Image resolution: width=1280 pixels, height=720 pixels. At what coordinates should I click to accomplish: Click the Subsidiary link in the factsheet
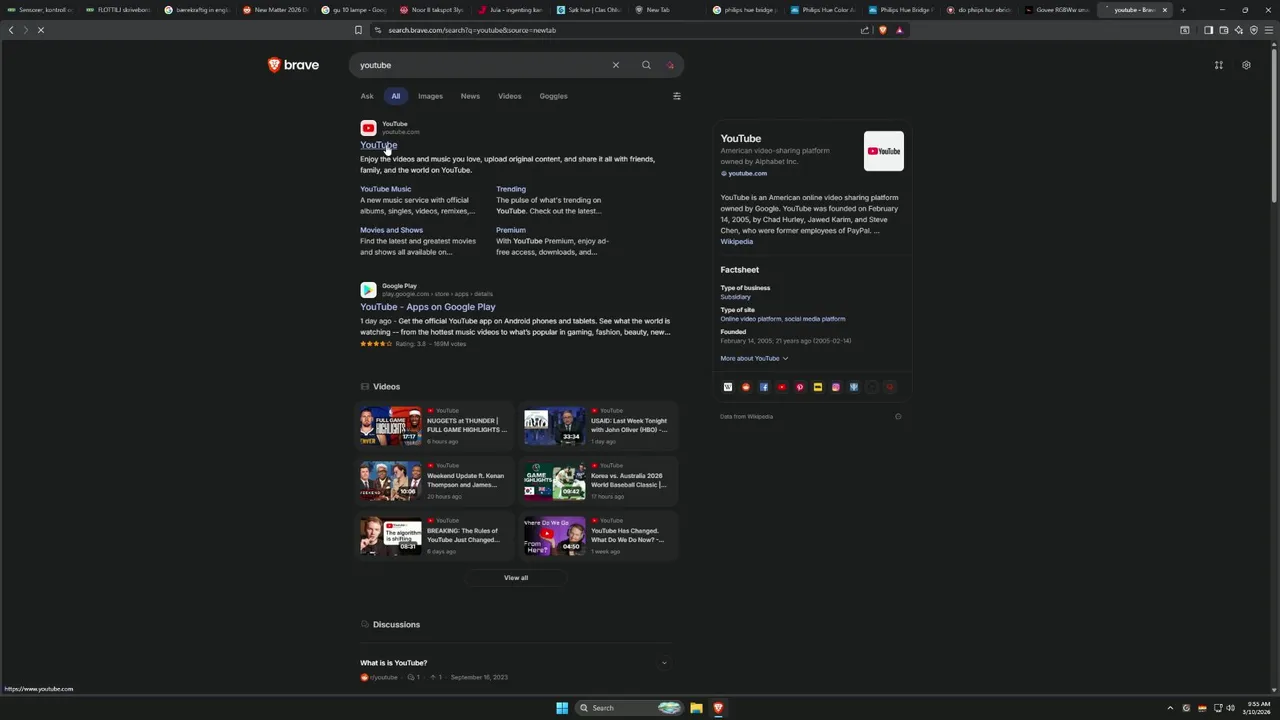(x=735, y=297)
